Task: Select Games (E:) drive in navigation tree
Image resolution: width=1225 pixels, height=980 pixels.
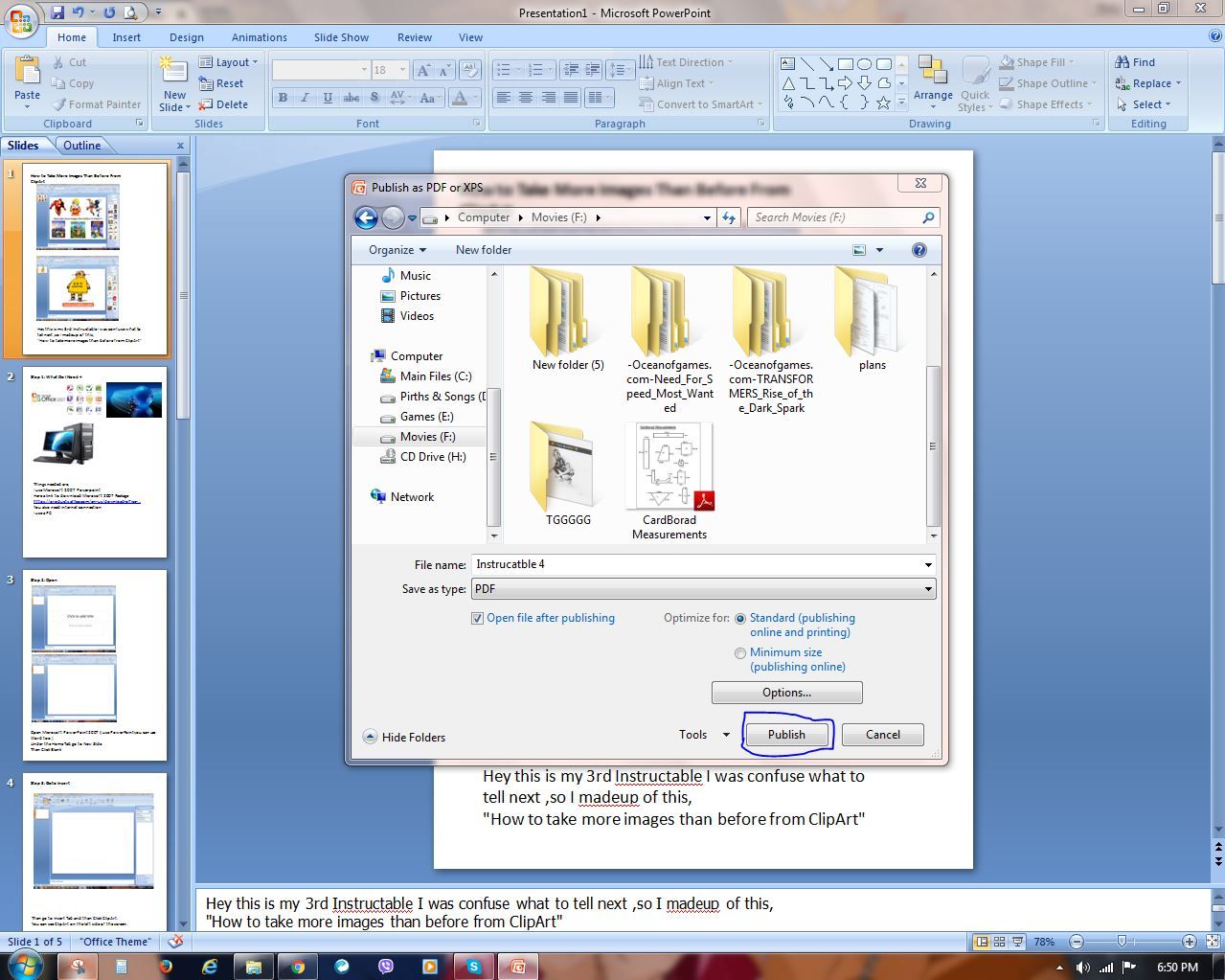Action: (427, 417)
